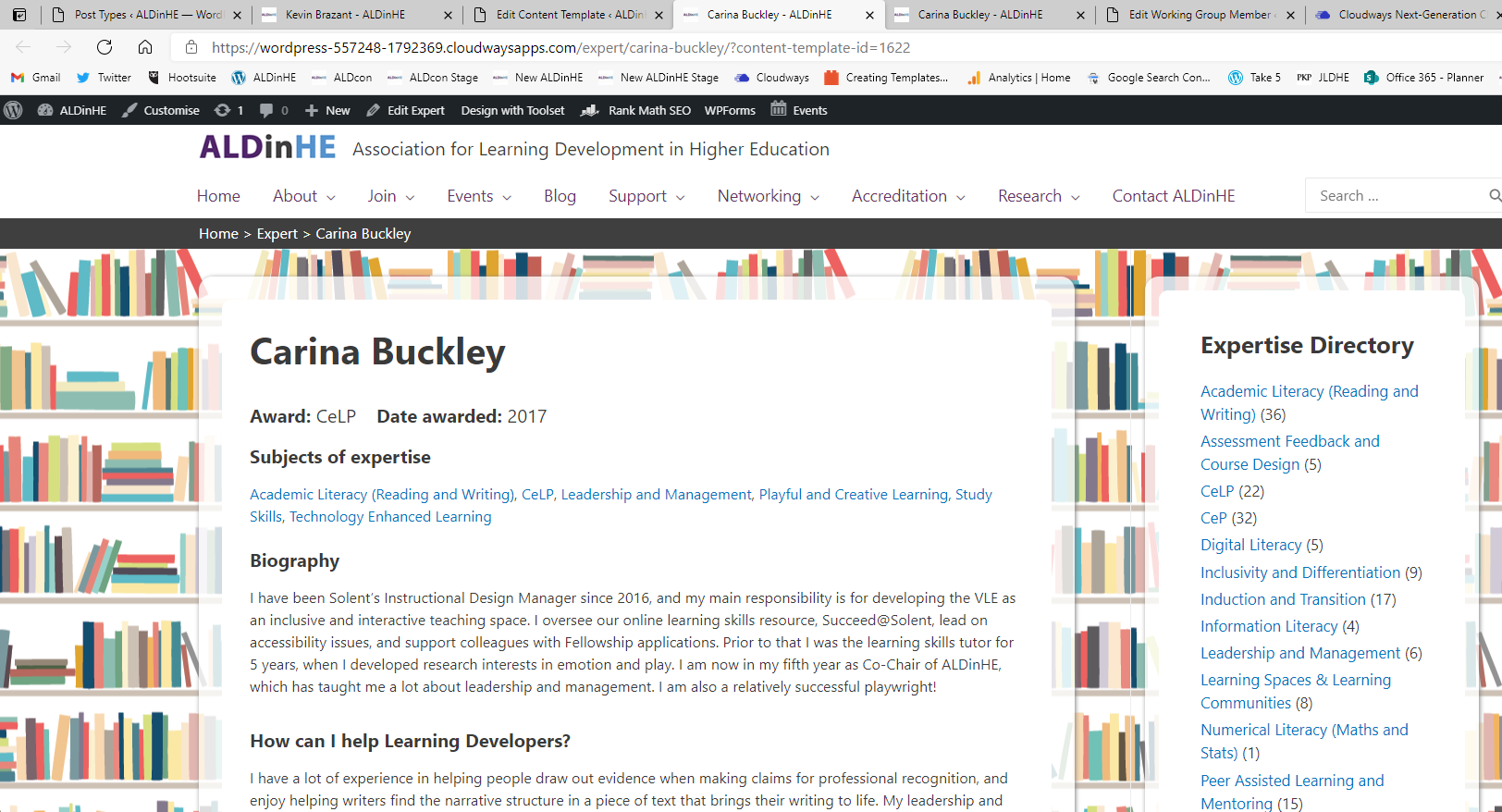This screenshot has height=812, width=1502.
Task: Open ALDinHE dashboard icon in admin bar
Action: pos(72,110)
